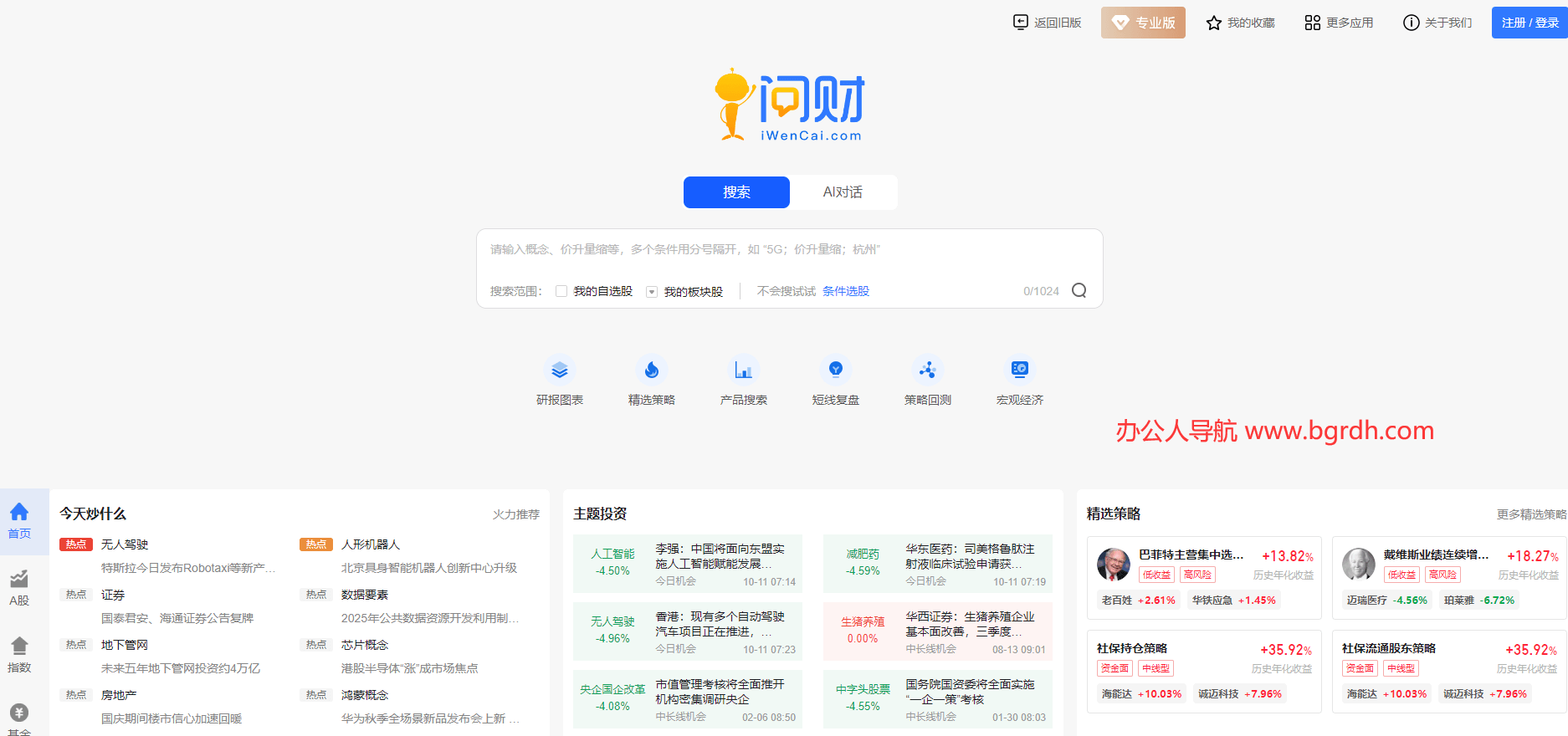Screen dimensions: 1568x736
Task: Open the 李强 东盟 news headline
Action: [x=720, y=556]
